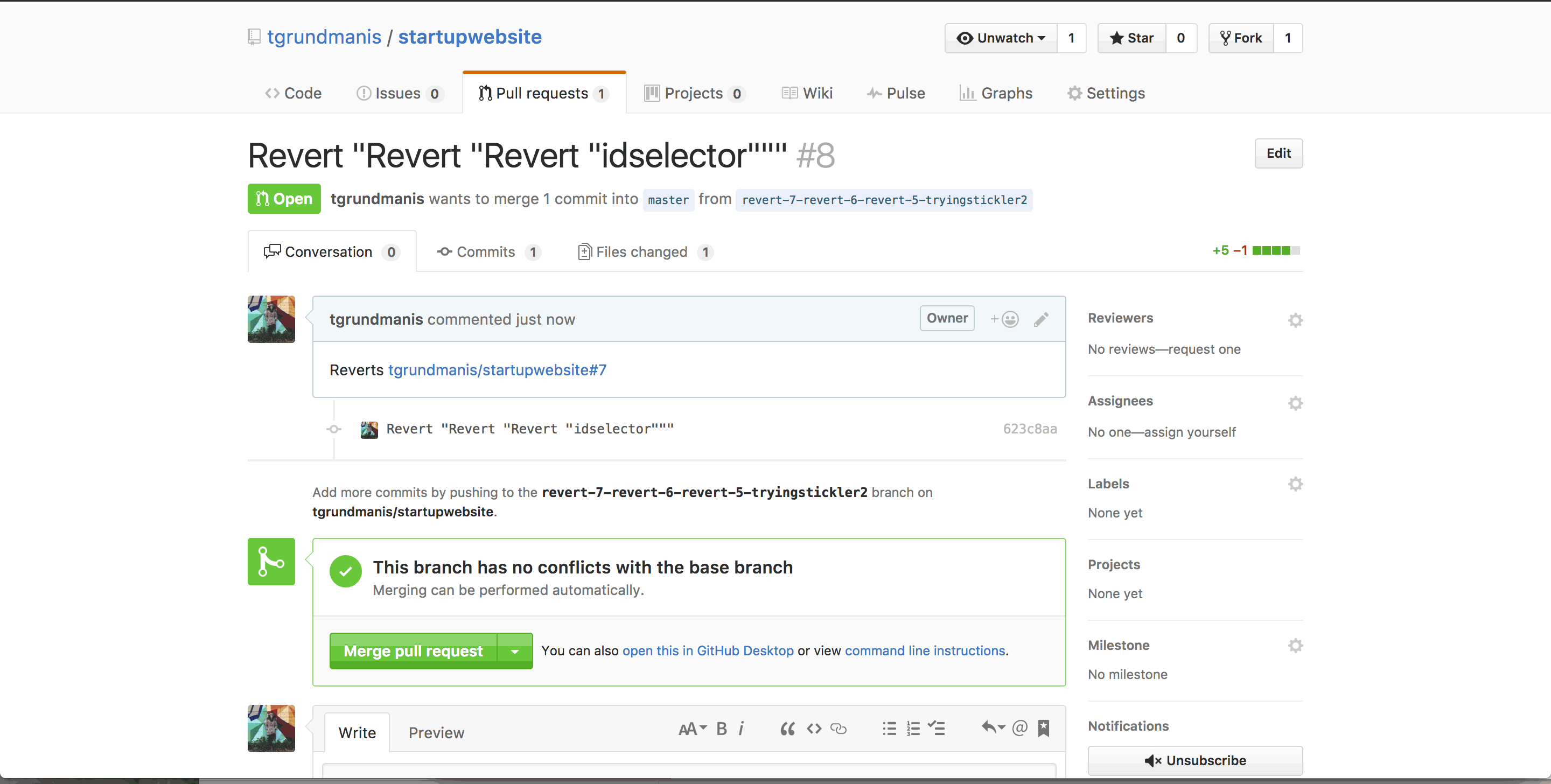Click the pencil edit comment icon

(x=1041, y=319)
